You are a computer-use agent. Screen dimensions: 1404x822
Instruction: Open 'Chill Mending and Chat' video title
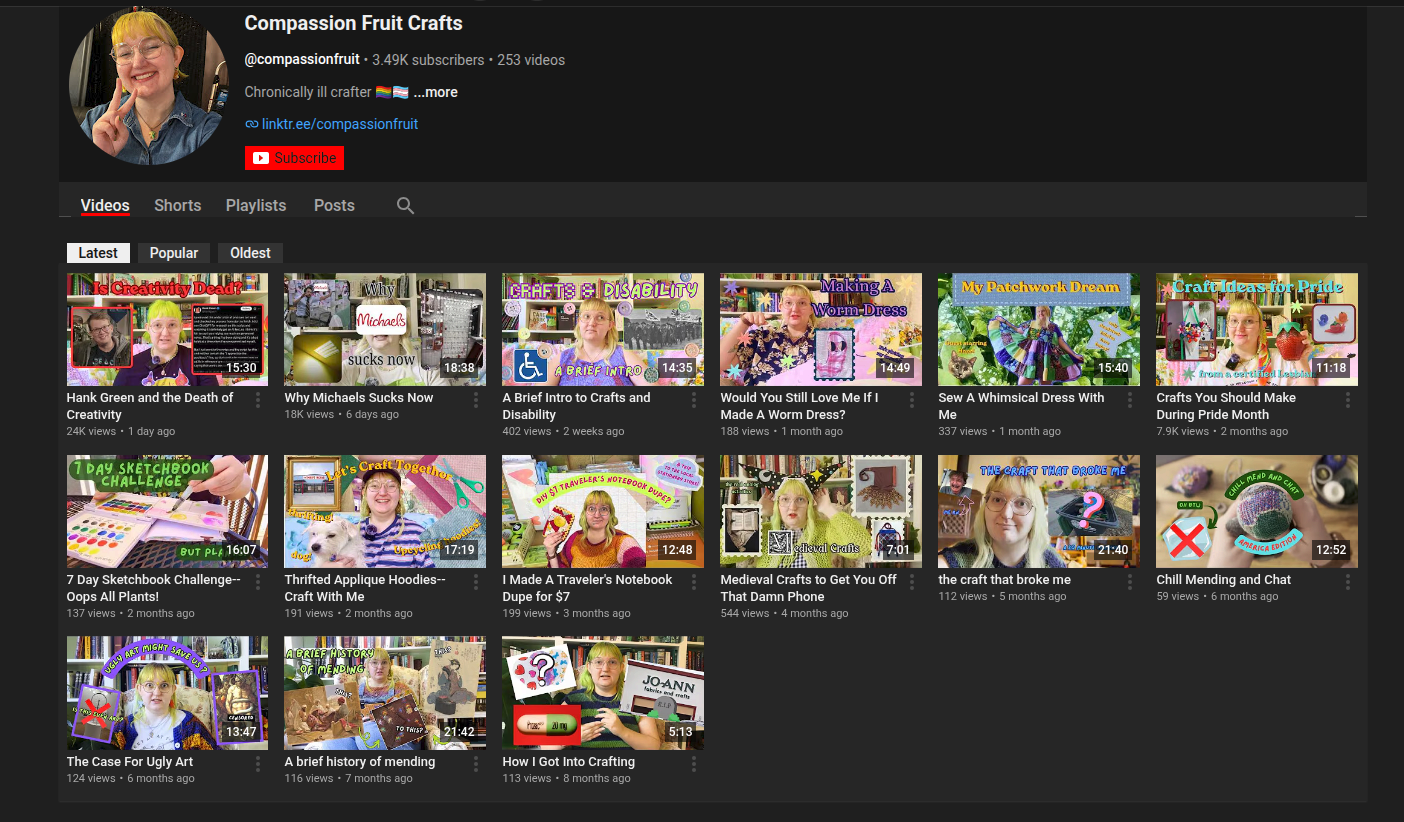pyautogui.click(x=1224, y=580)
